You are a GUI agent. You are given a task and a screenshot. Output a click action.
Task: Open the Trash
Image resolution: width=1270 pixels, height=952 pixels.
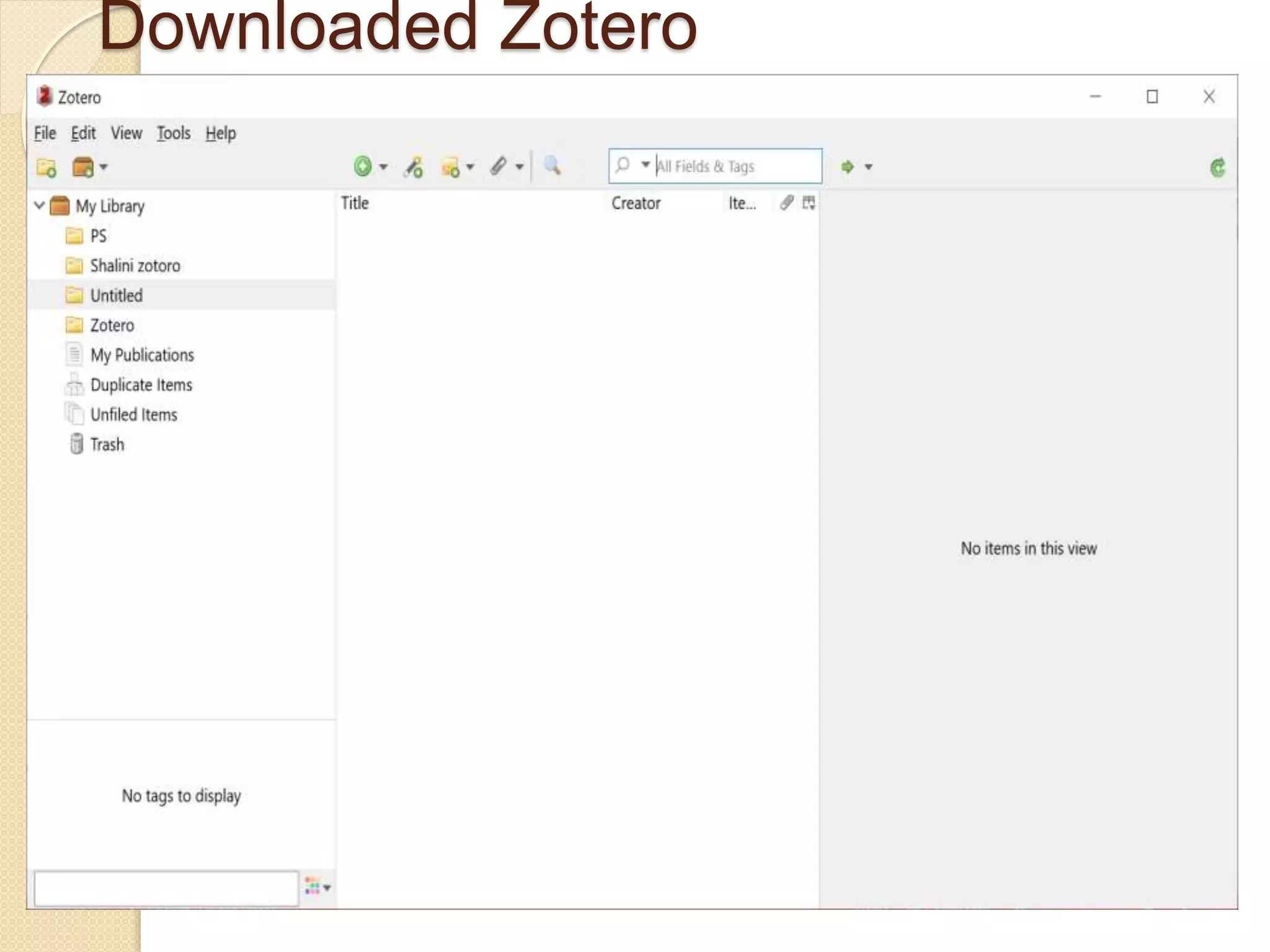tap(107, 444)
